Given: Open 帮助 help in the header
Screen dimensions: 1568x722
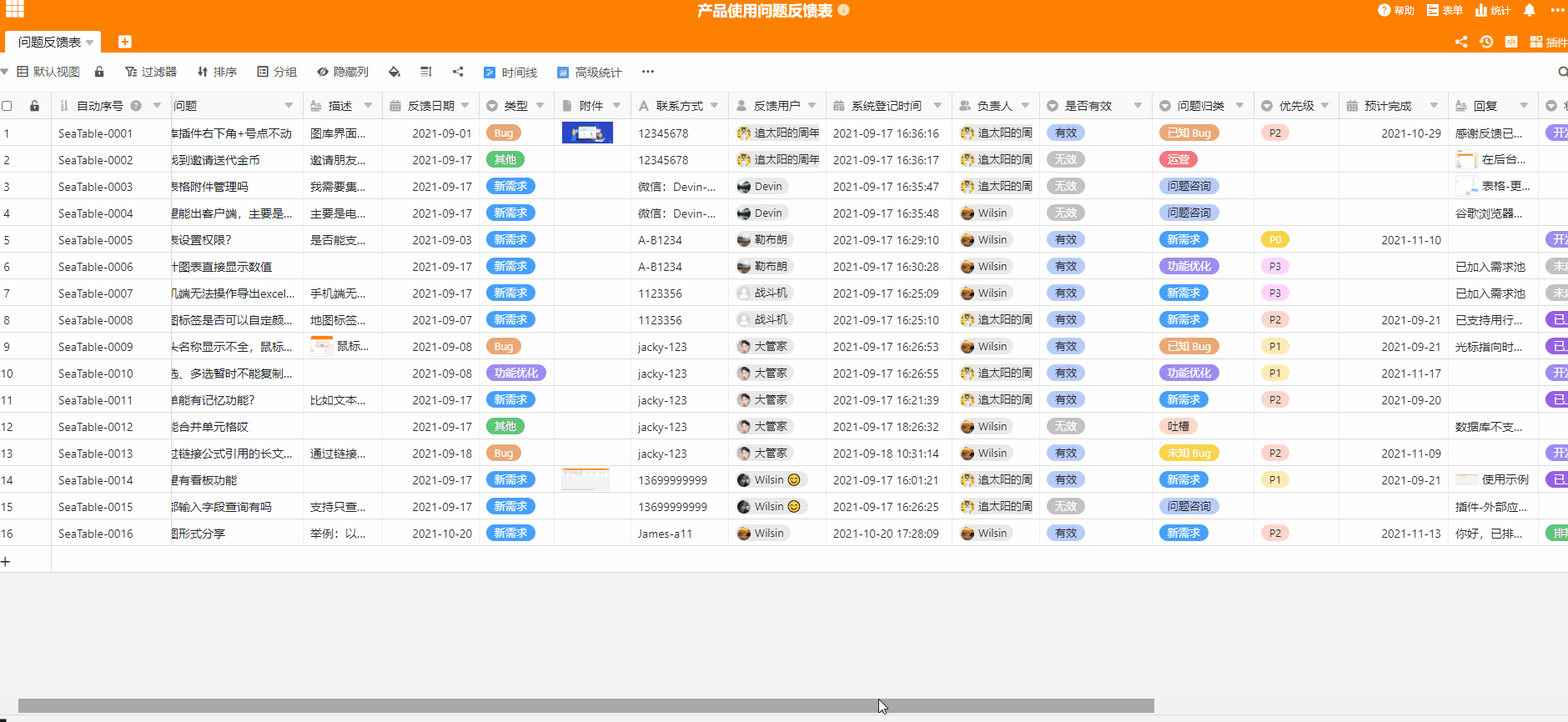Looking at the screenshot, I should point(1396,10).
